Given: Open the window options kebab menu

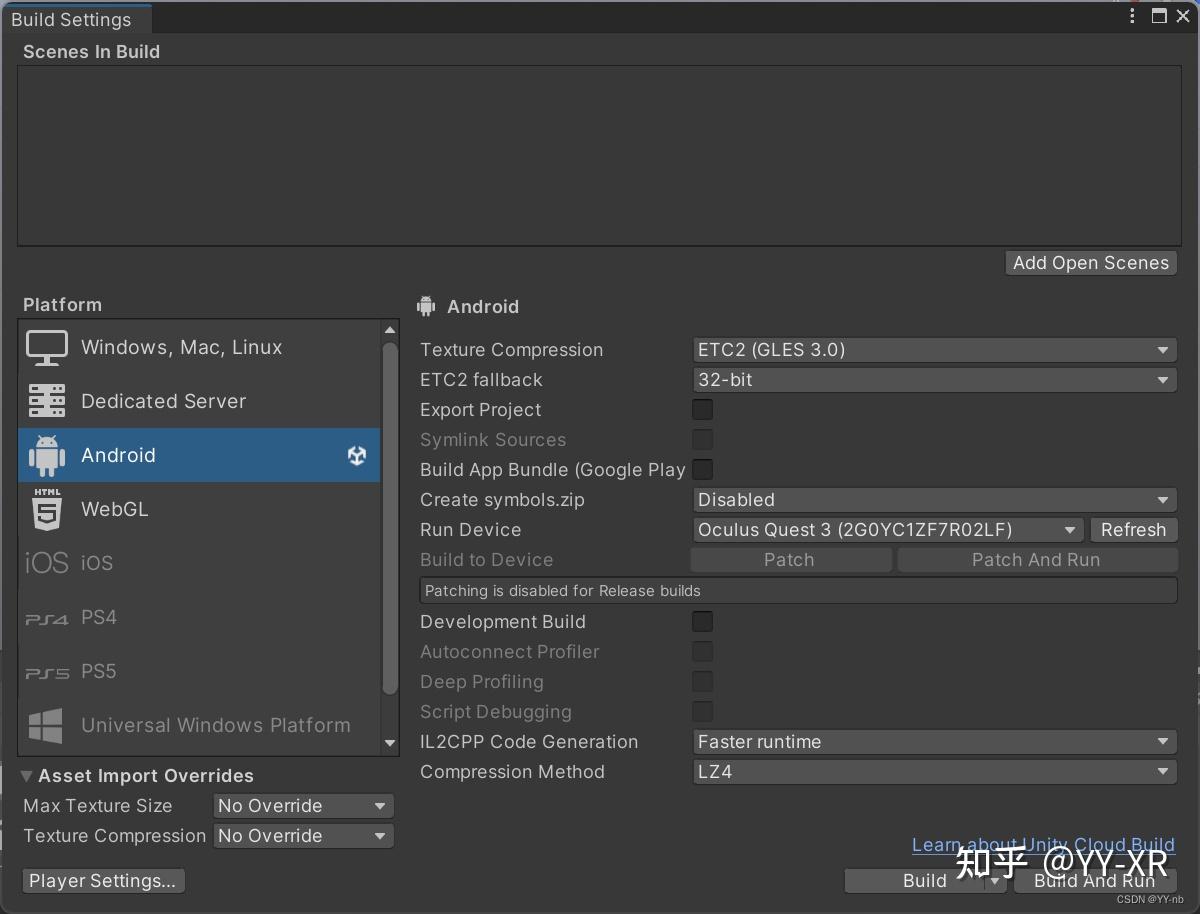Looking at the screenshot, I should coord(1131,16).
